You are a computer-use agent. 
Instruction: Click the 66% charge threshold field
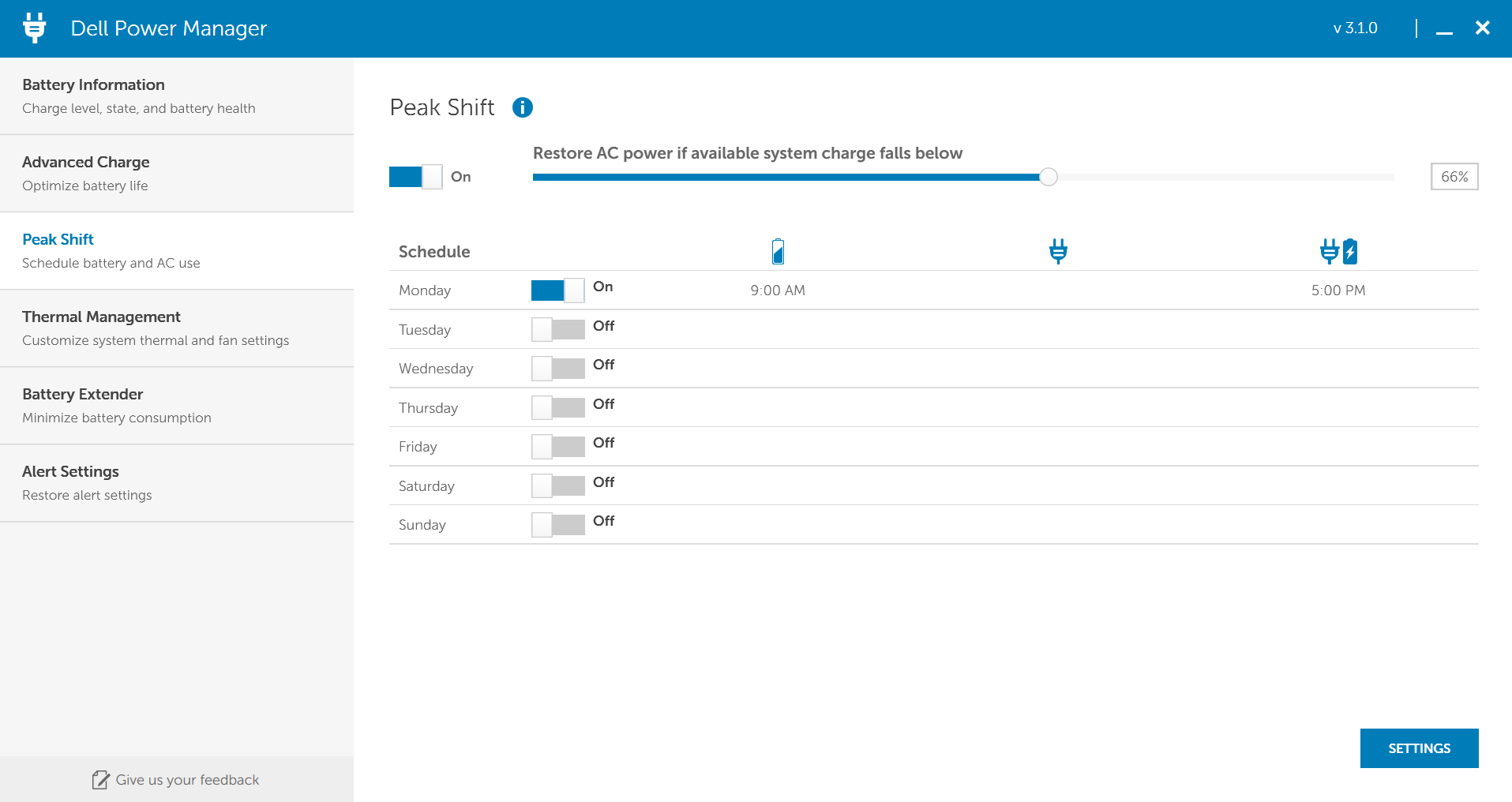pyautogui.click(x=1454, y=177)
